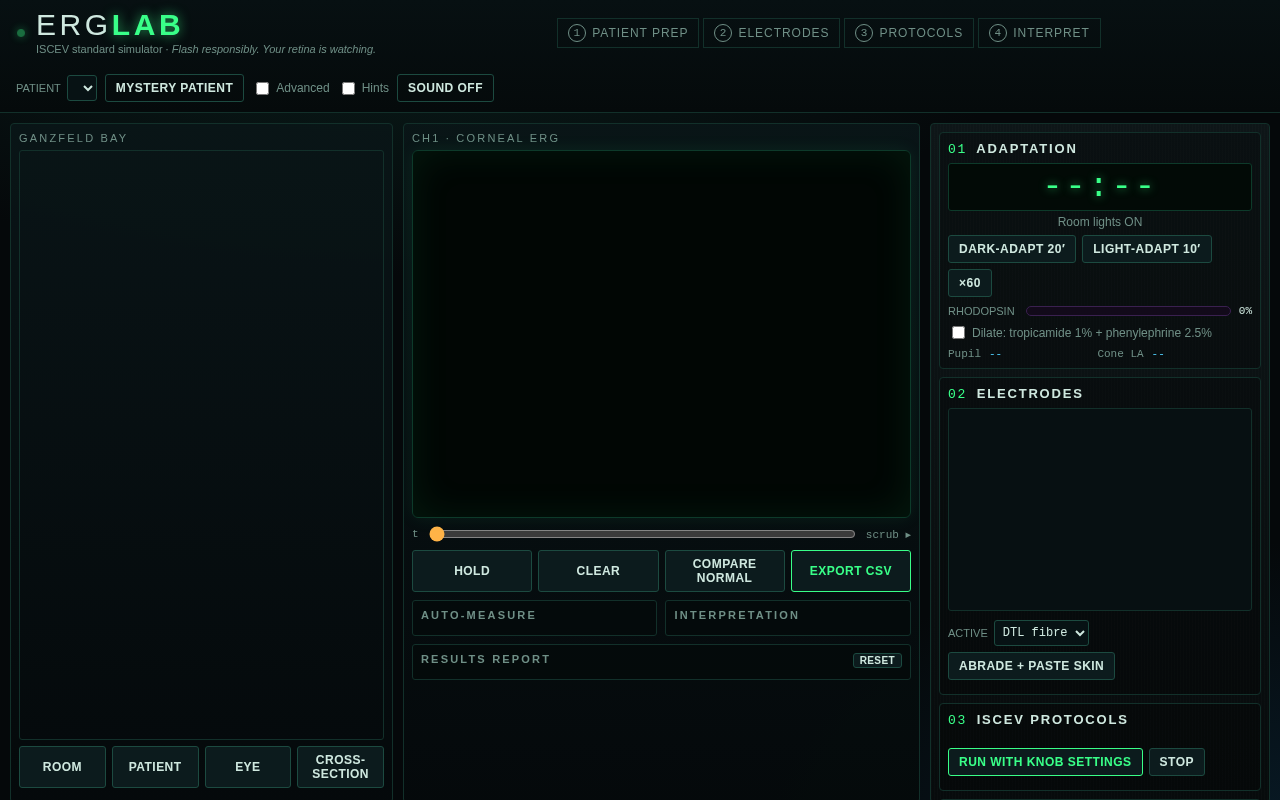Start 10-minute light adaptation
The height and width of the screenshot is (800, 1280).
click(1147, 249)
